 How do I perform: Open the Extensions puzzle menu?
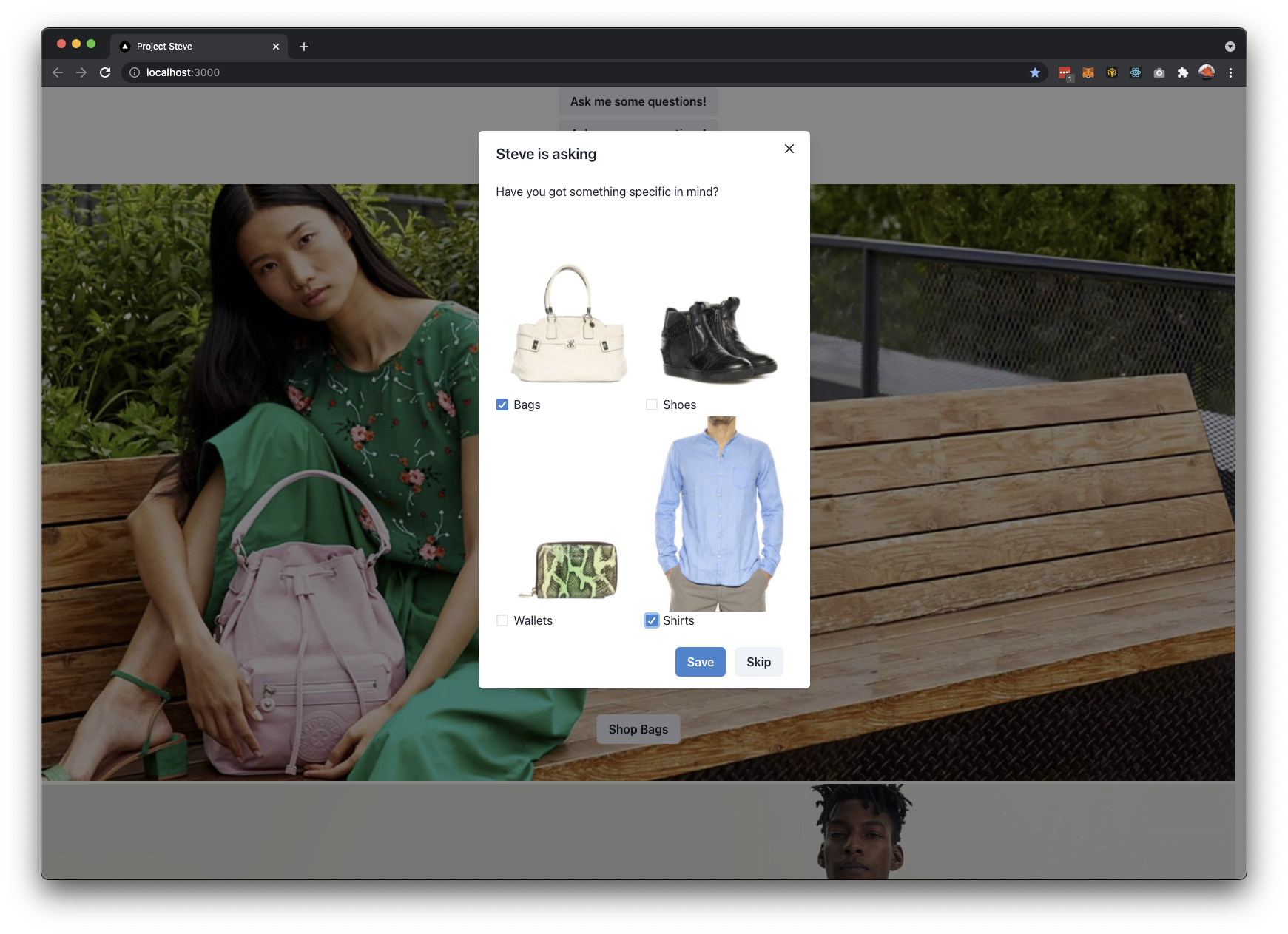[1183, 72]
